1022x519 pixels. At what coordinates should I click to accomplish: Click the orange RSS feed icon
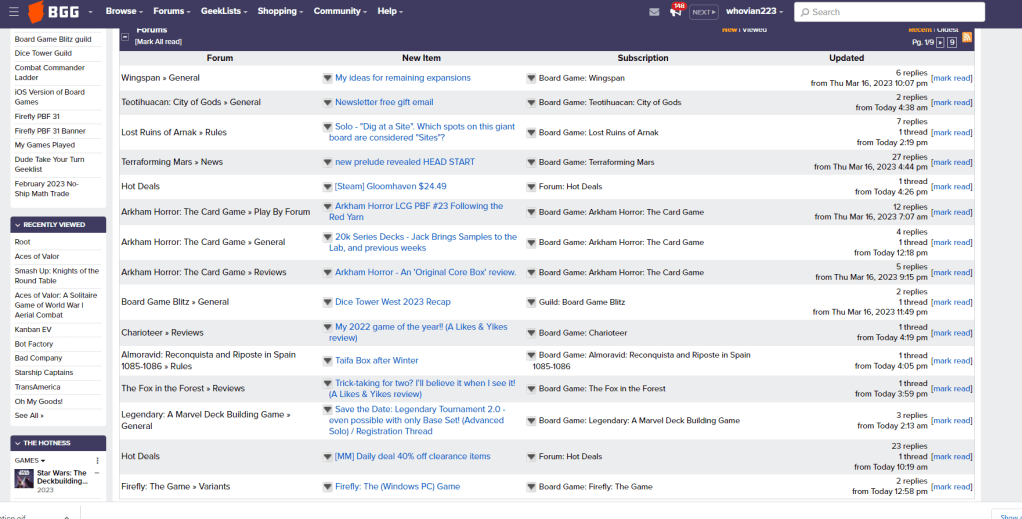coord(967,37)
